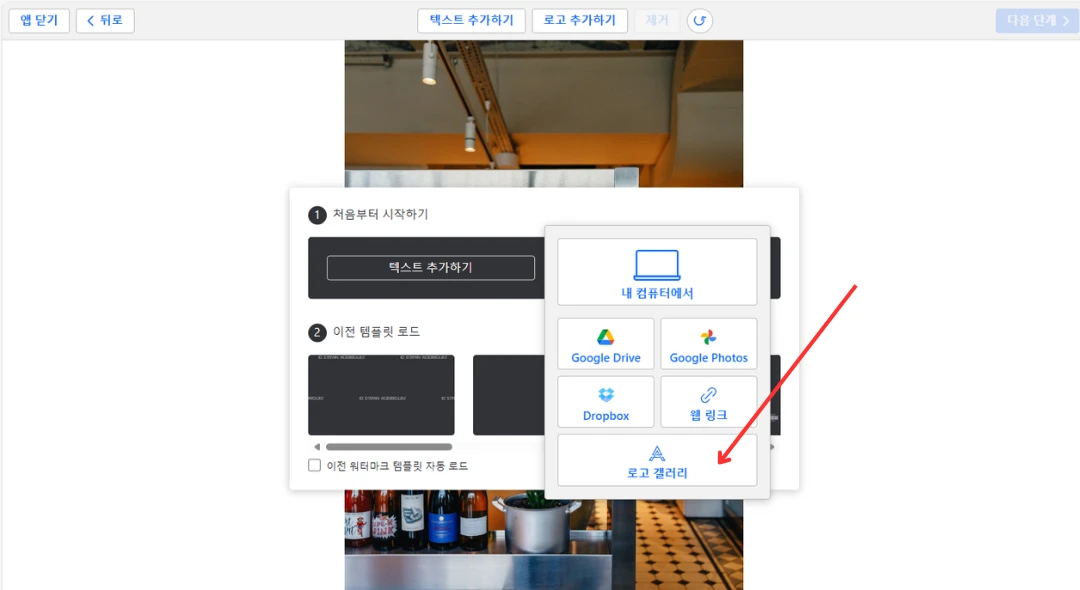Select the 웹 링크 chain-link option
Screen dimensions: 1080x590
click(x=708, y=401)
